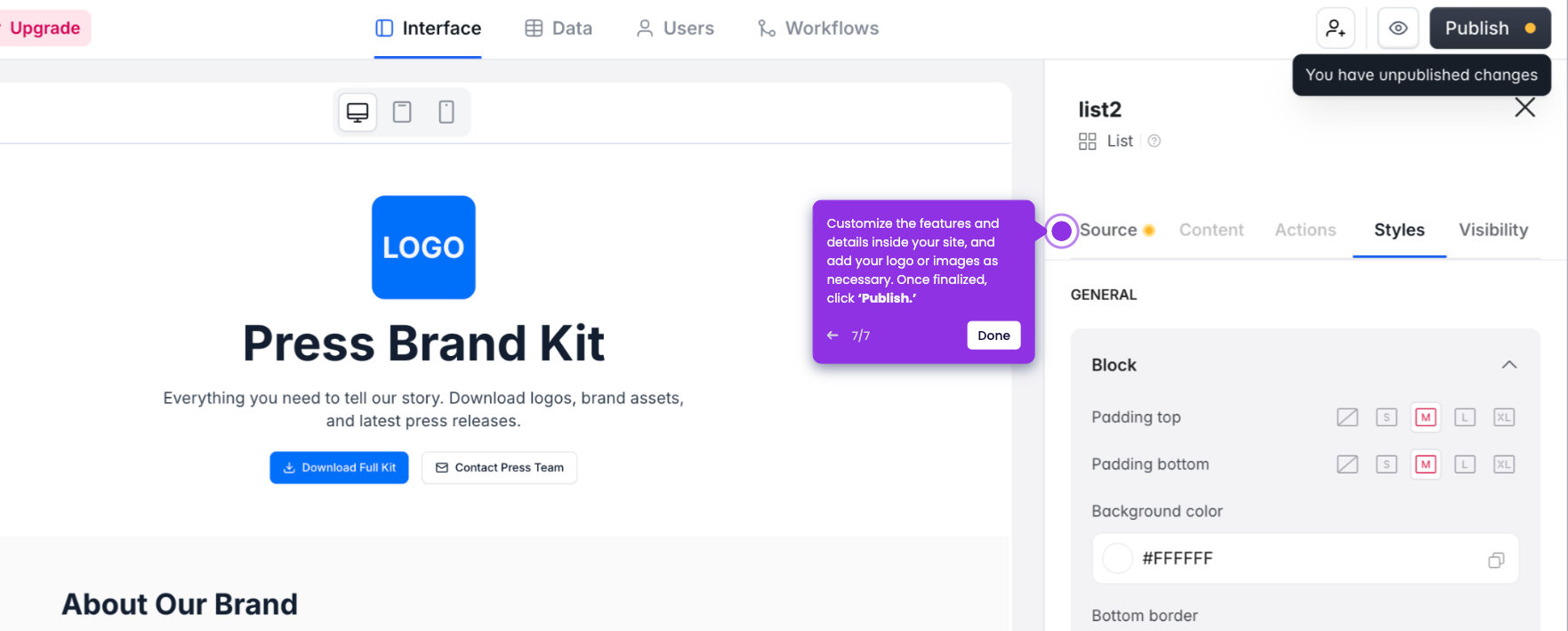Set Padding bottom to S

pyautogui.click(x=1387, y=465)
